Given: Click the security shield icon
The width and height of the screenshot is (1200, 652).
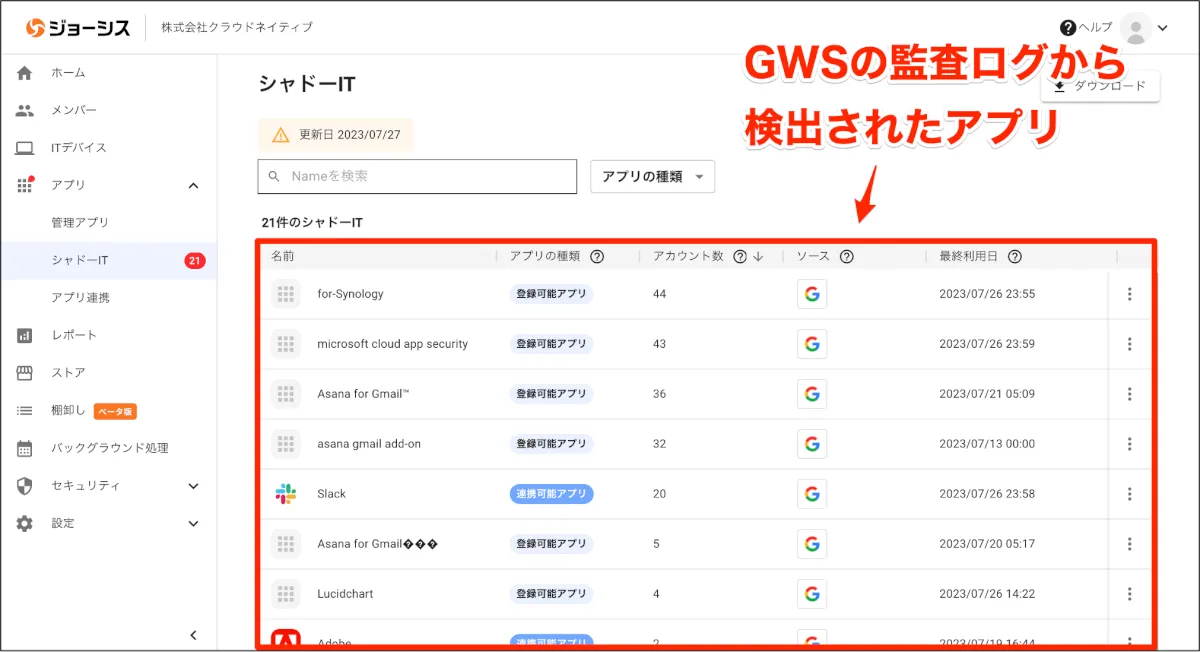Looking at the screenshot, I should (25, 485).
